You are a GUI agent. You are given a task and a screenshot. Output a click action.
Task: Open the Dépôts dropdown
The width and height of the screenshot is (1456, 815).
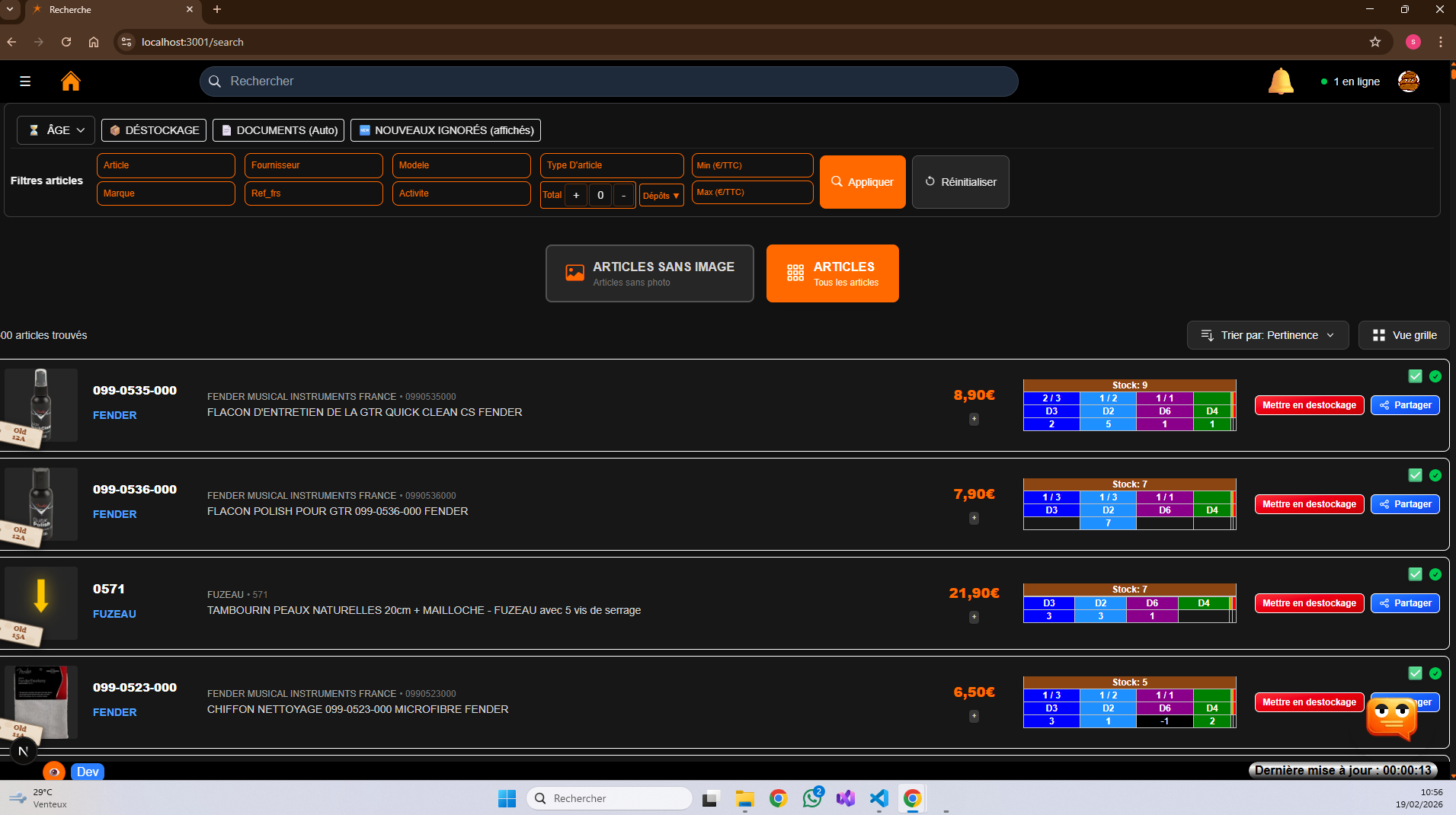pyautogui.click(x=661, y=196)
